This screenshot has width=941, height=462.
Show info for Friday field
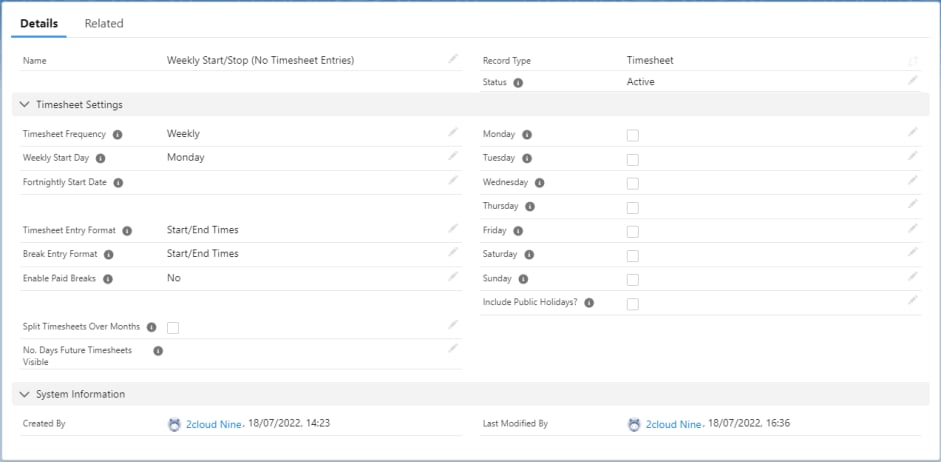[518, 230]
